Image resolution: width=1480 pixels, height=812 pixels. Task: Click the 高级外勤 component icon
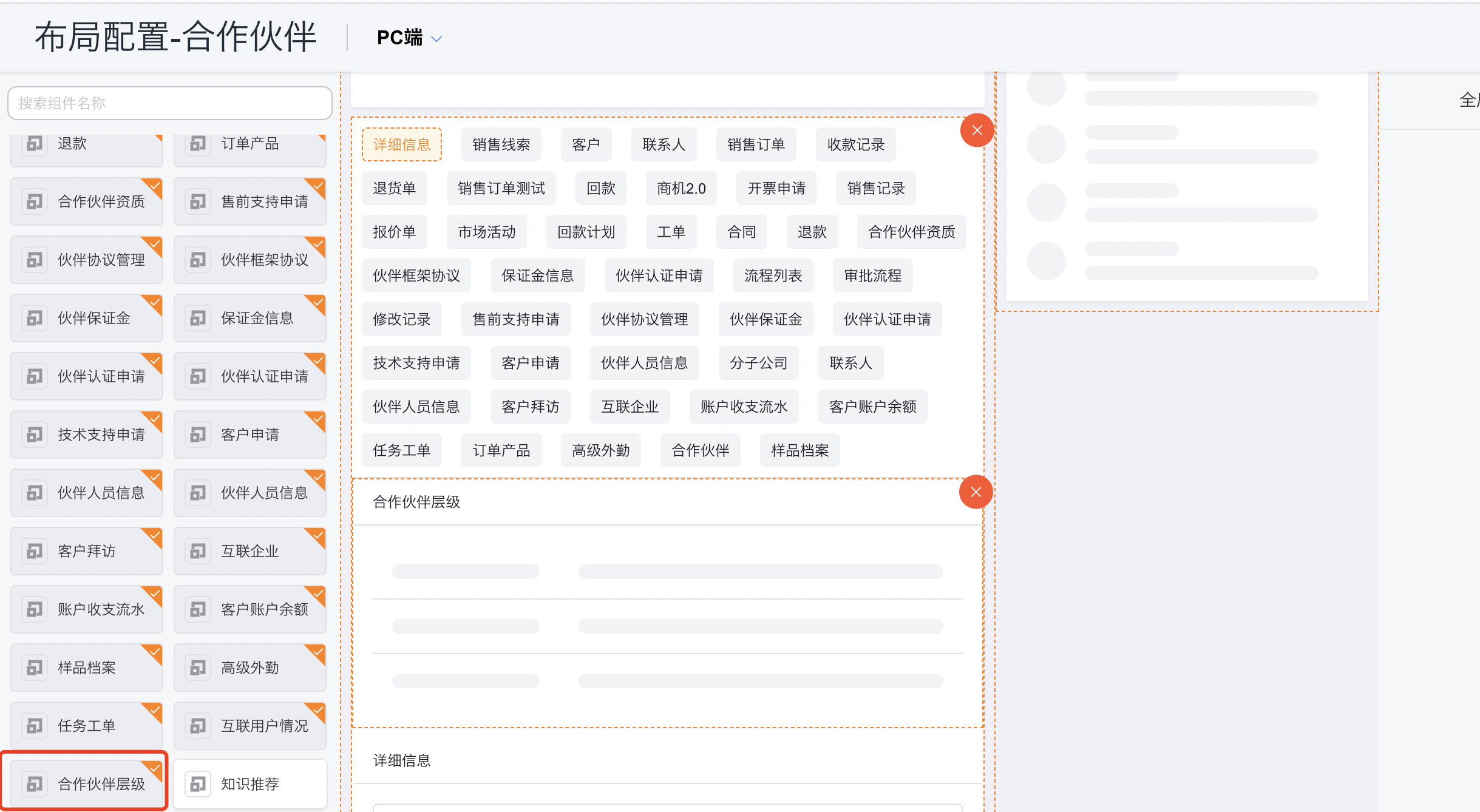click(198, 668)
